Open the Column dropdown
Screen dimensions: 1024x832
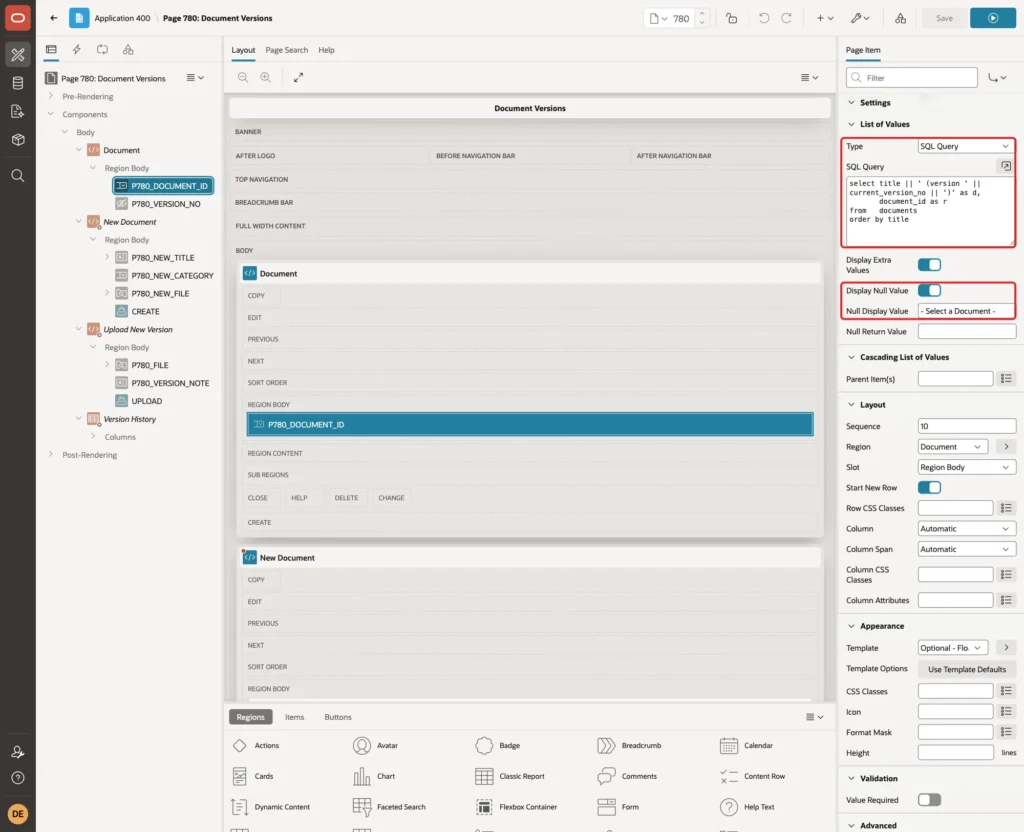[x=967, y=529]
